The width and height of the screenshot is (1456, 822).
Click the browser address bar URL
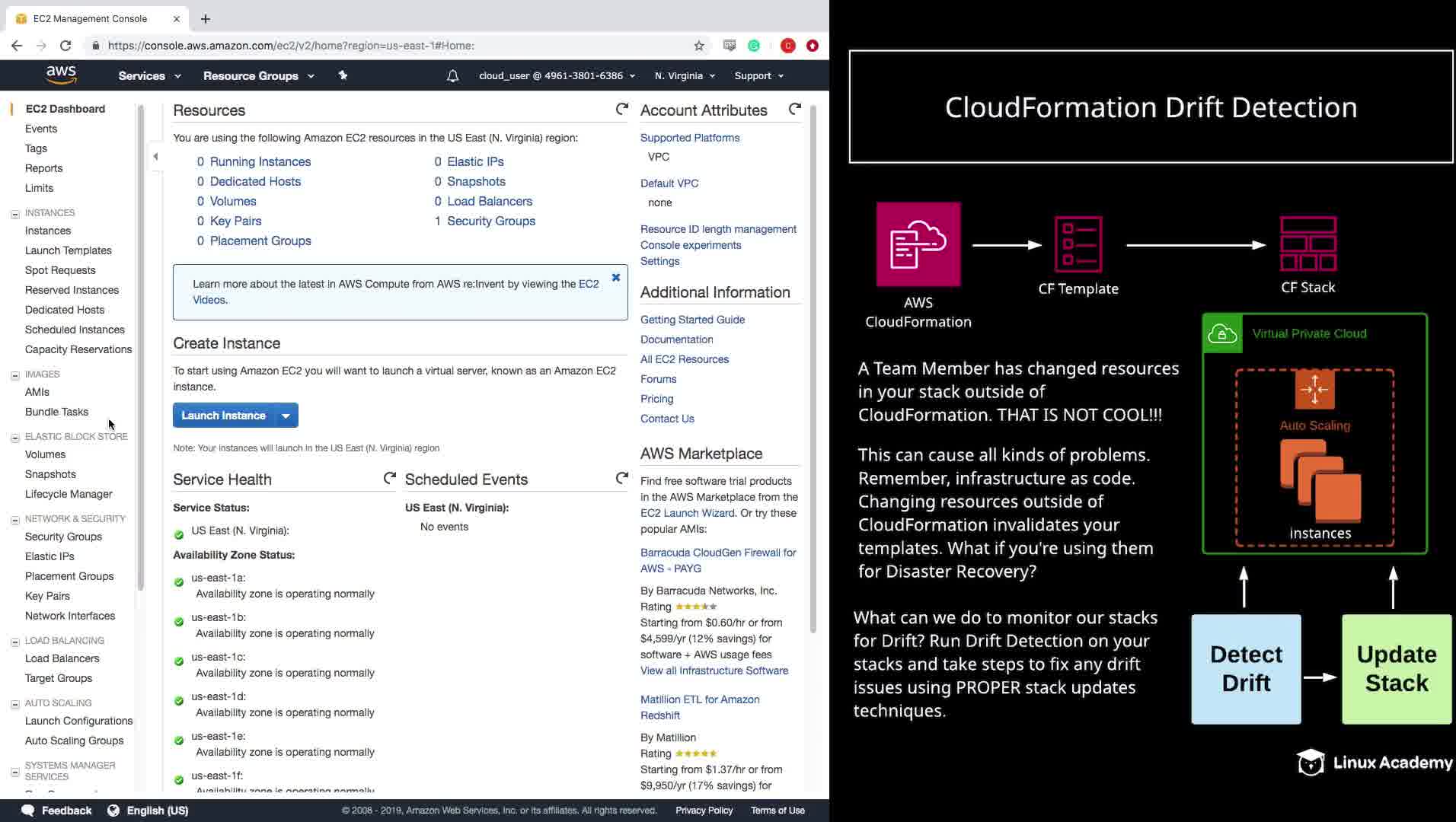[291, 46]
